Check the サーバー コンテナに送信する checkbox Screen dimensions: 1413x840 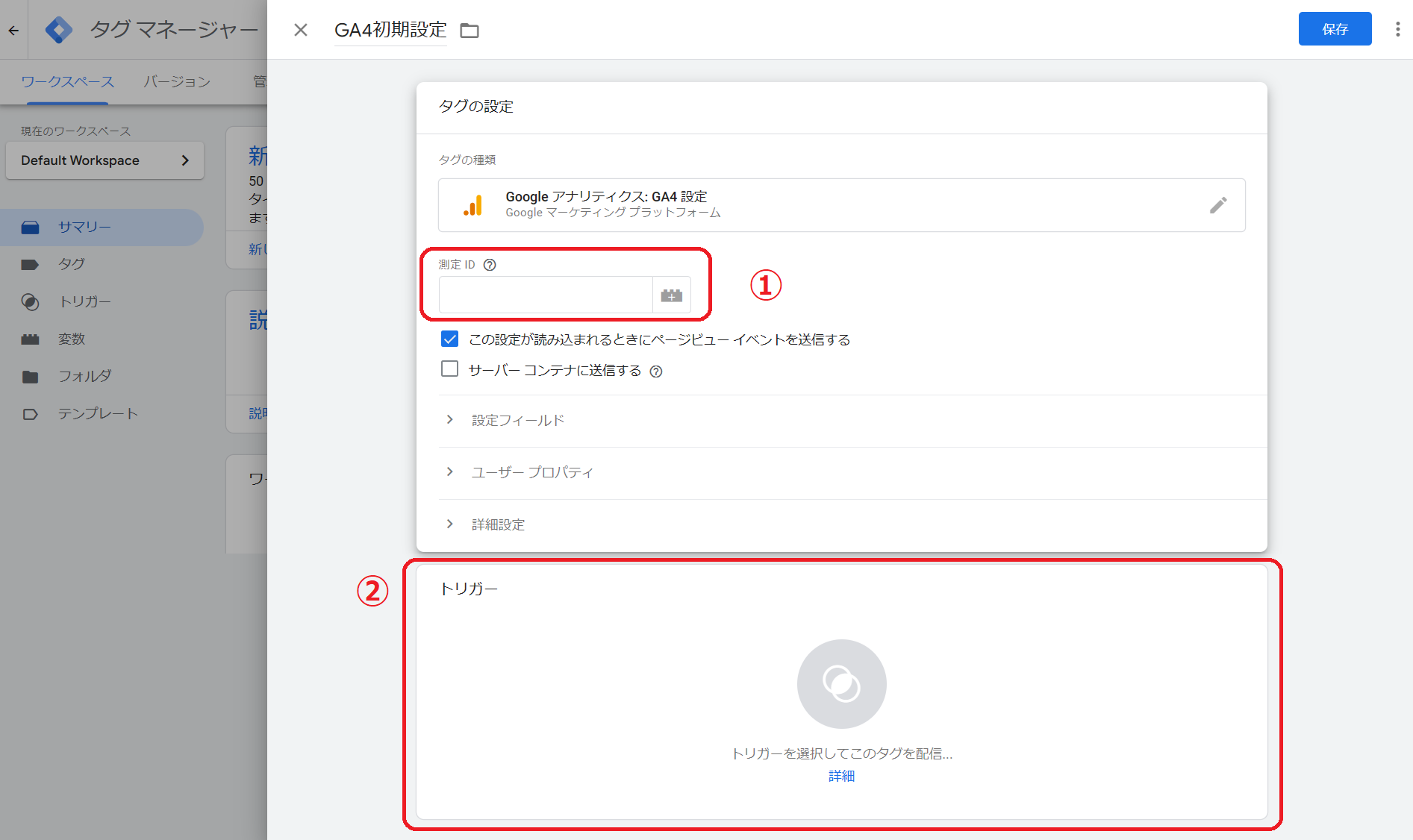[x=449, y=369]
